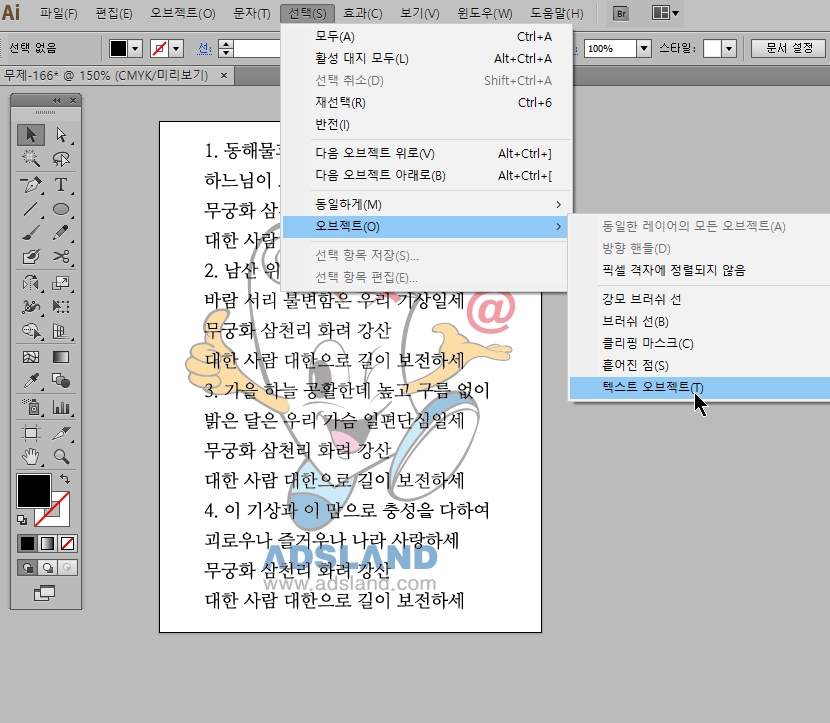Image resolution: width=830 pixels, height=723 pixels.
Task: Select the Gradient tool
Action: [61, 357]
